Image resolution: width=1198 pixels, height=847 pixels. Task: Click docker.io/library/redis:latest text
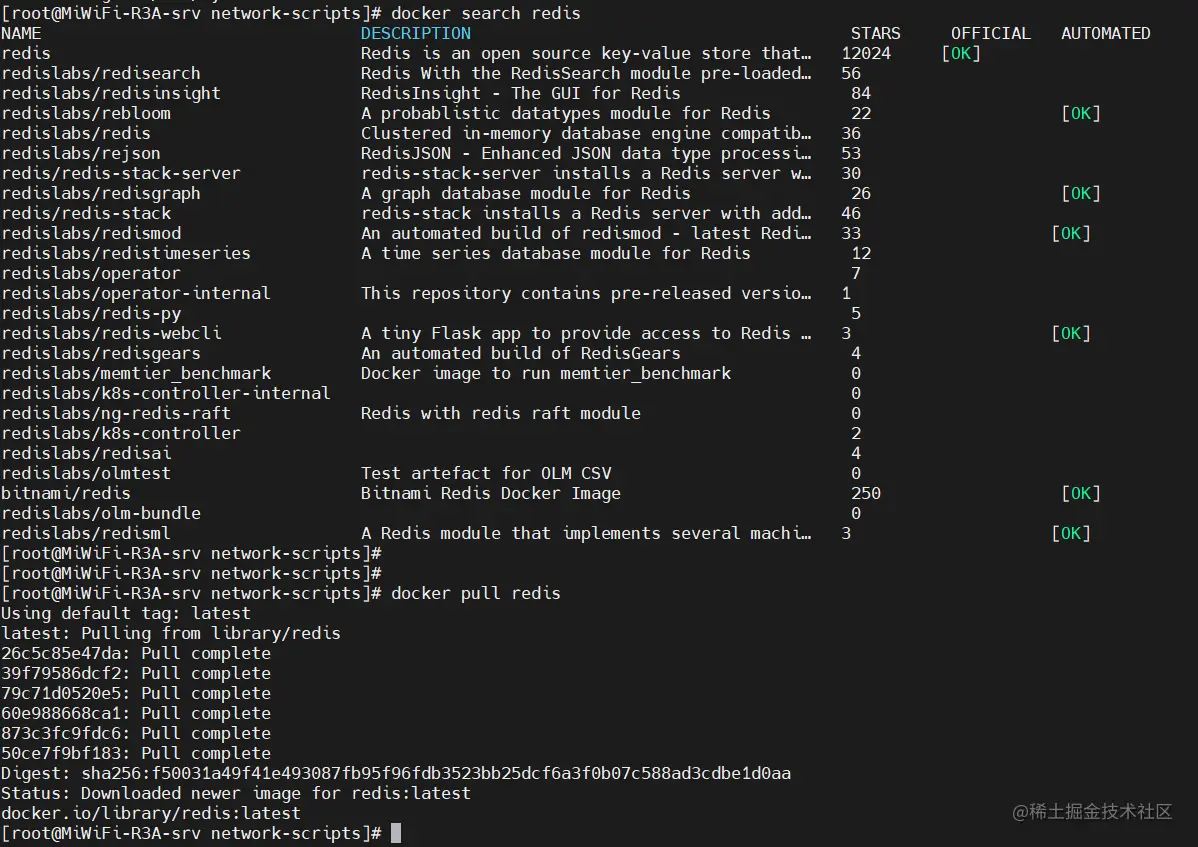click(x=151, y=813)
